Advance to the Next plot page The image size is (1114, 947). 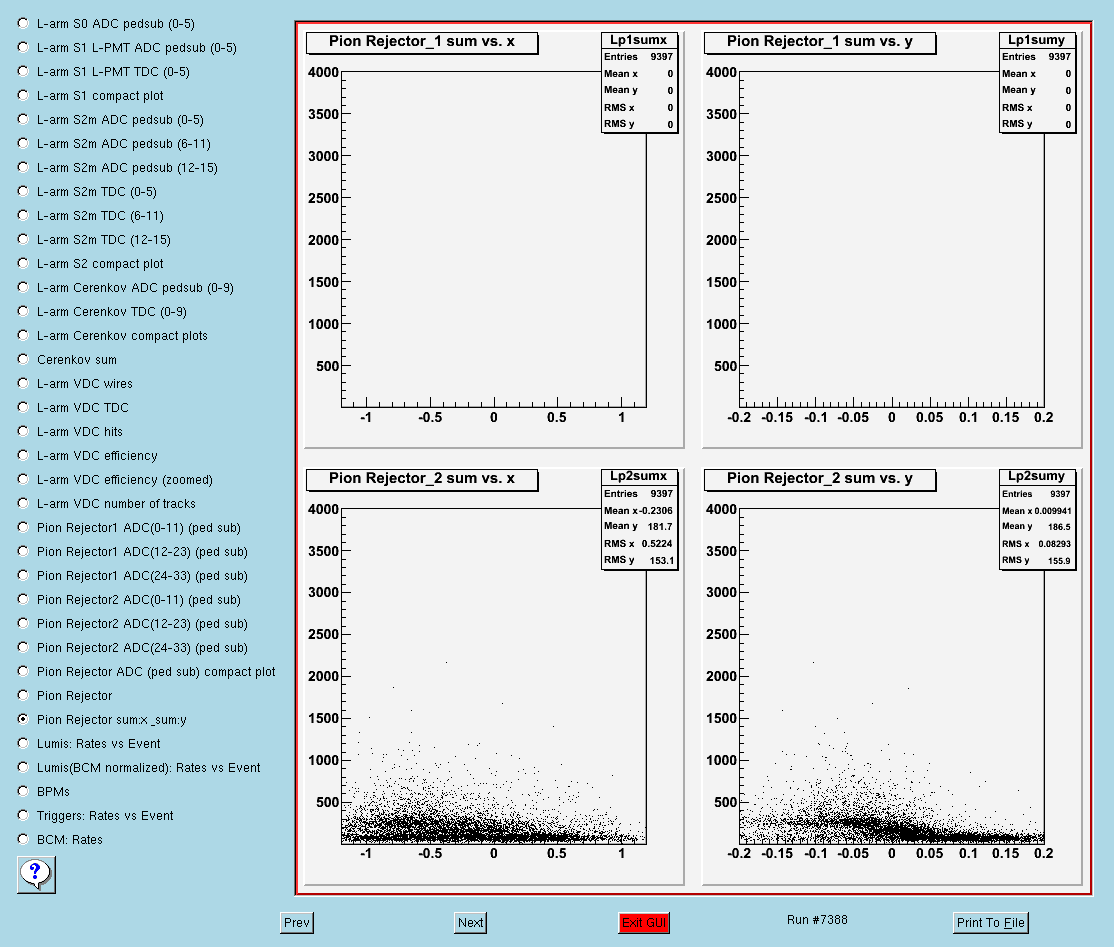tap(471, 923)
